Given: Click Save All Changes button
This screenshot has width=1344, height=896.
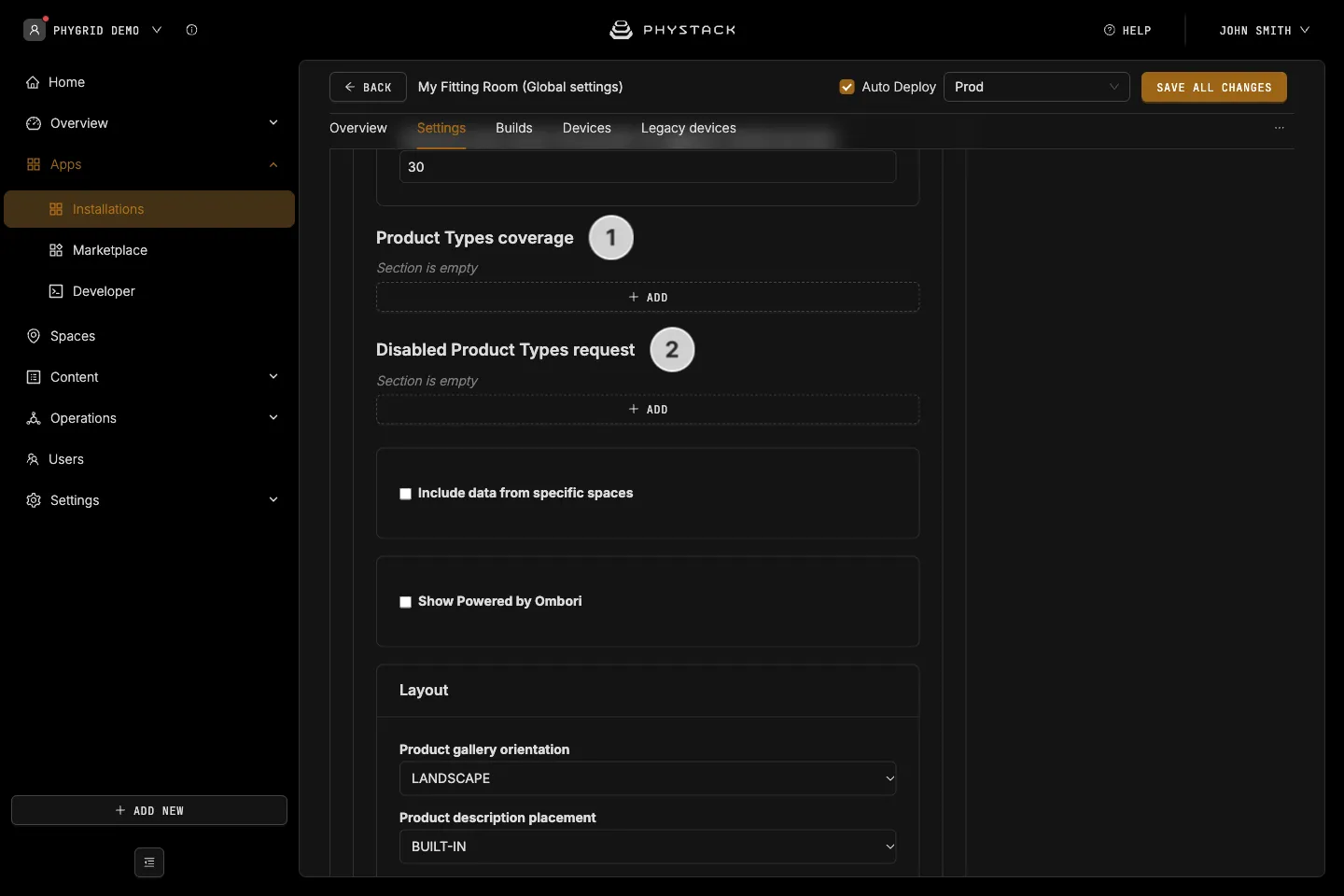Looking at the screenshot, I should 1214,87.
